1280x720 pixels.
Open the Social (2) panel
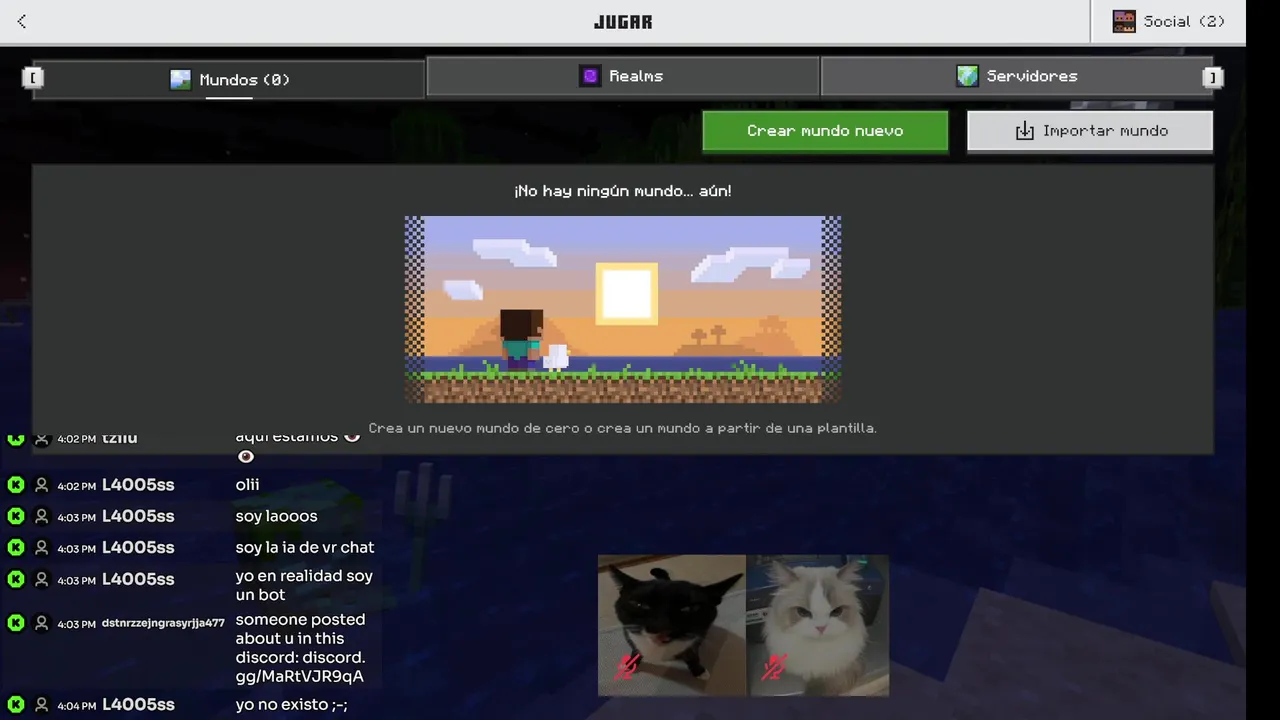click(x=1168, y=21)
